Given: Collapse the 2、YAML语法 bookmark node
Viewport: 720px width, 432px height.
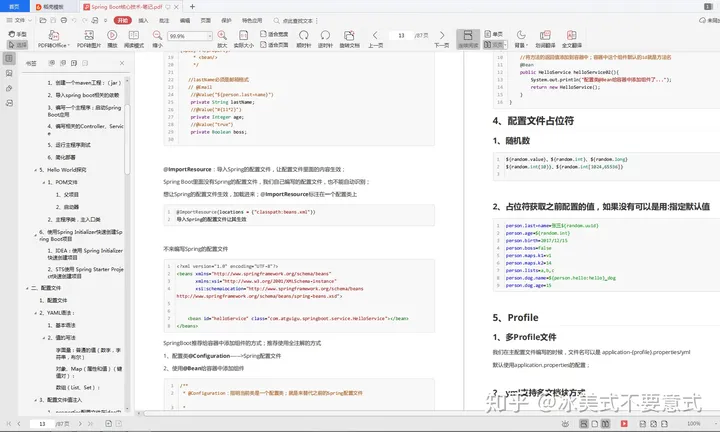Looking at the screenshot, I should pos(35,313).
